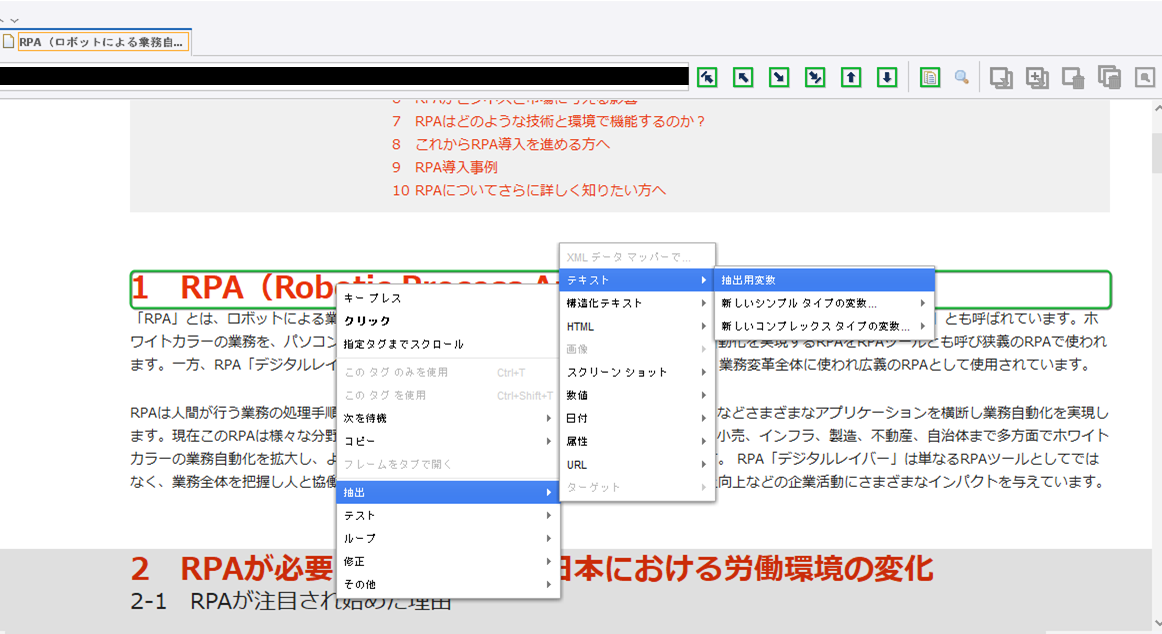Click the double down-right arrow toolbar icon

(815, 77)
